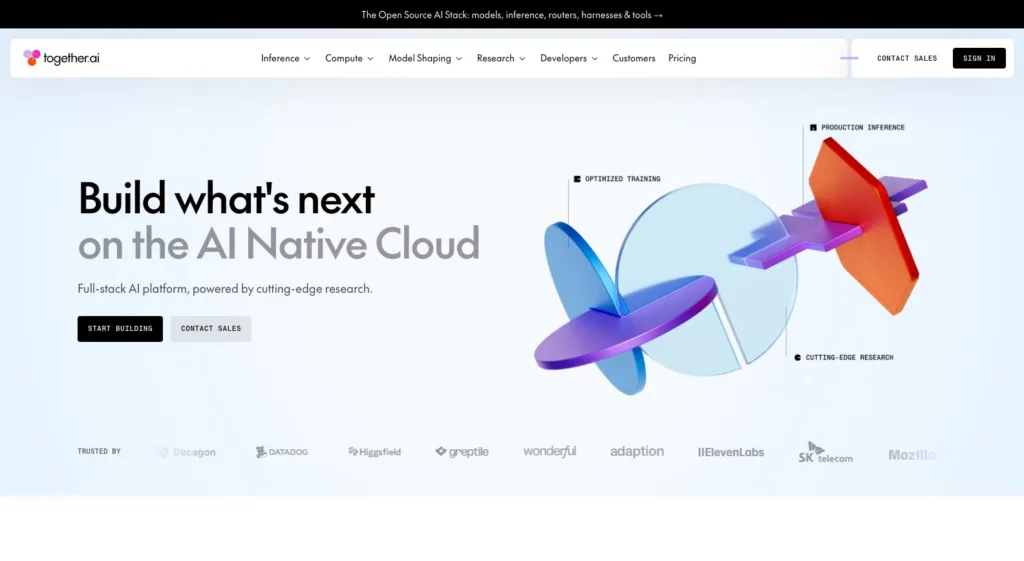Expand the Inference dropdown menu
Viewport: 1024px width, 561px height.
pyautogui.click(x=285, y=58)
